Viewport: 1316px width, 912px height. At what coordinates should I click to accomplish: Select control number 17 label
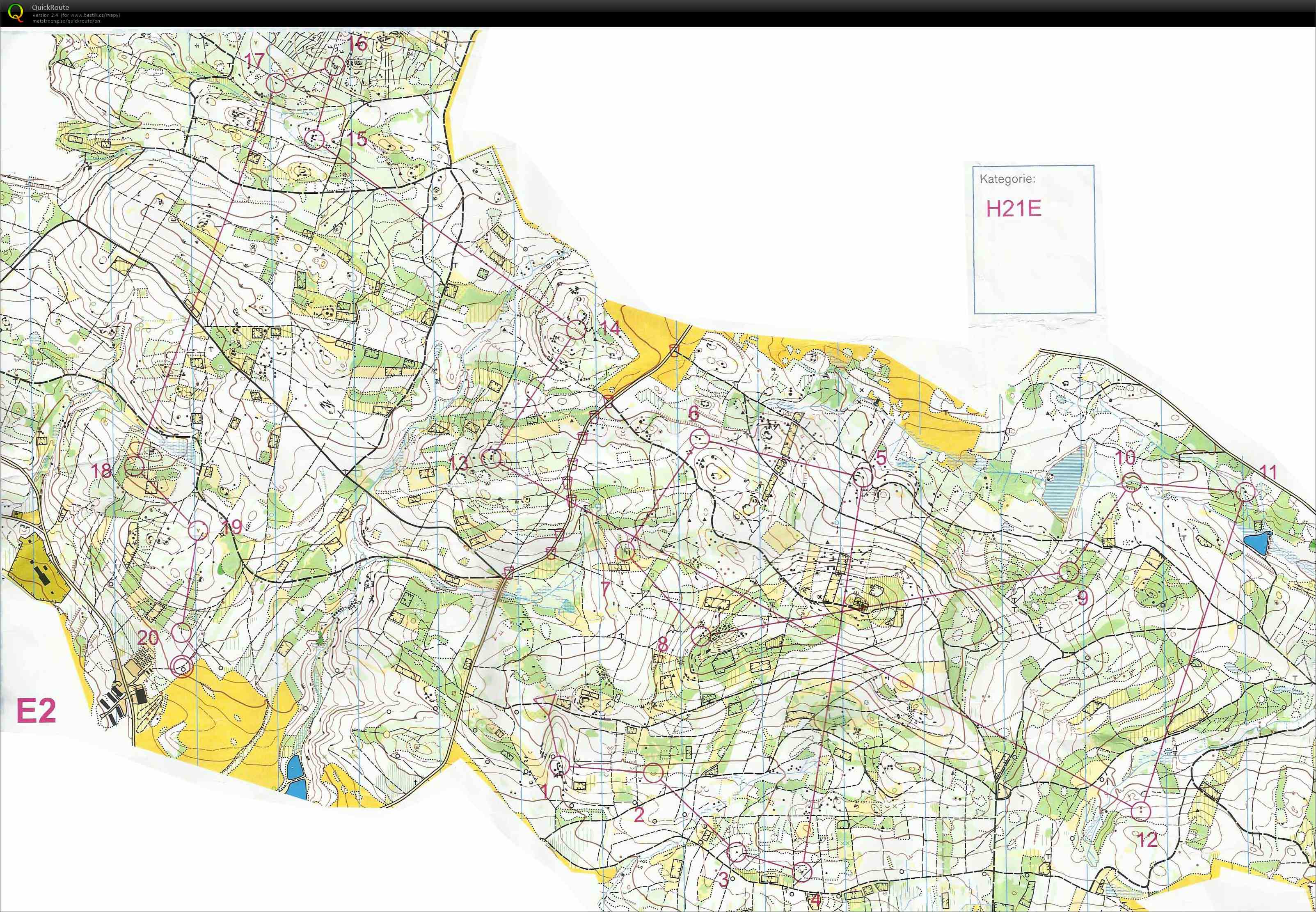254,60
